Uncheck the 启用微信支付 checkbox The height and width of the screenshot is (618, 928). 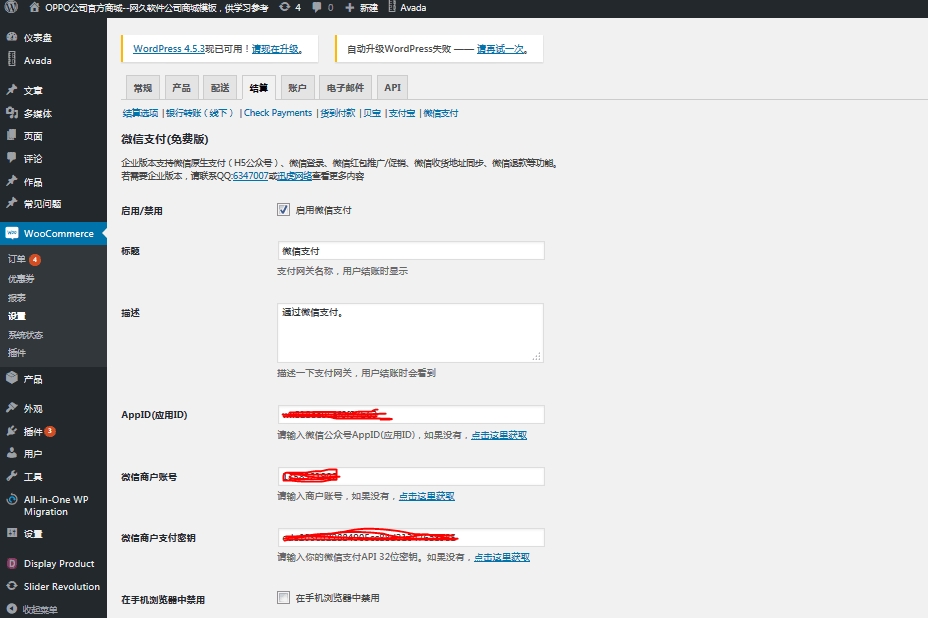tap(283, 210)
